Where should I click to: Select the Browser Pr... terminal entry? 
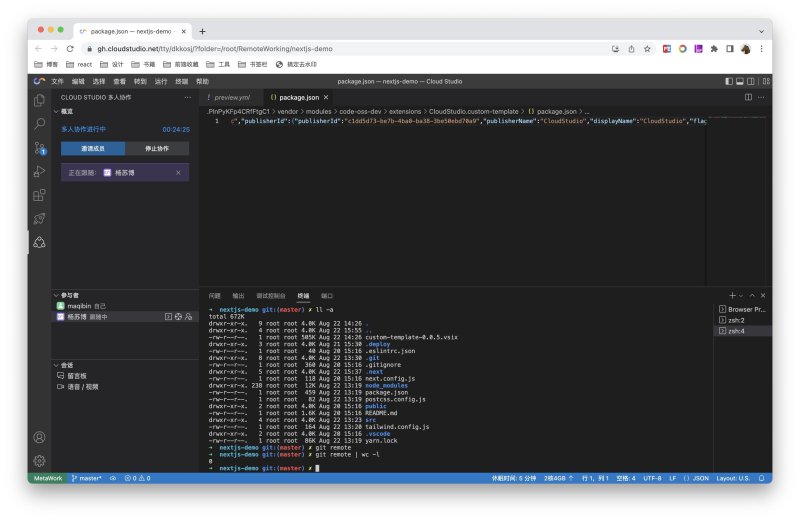coord(742,309)
